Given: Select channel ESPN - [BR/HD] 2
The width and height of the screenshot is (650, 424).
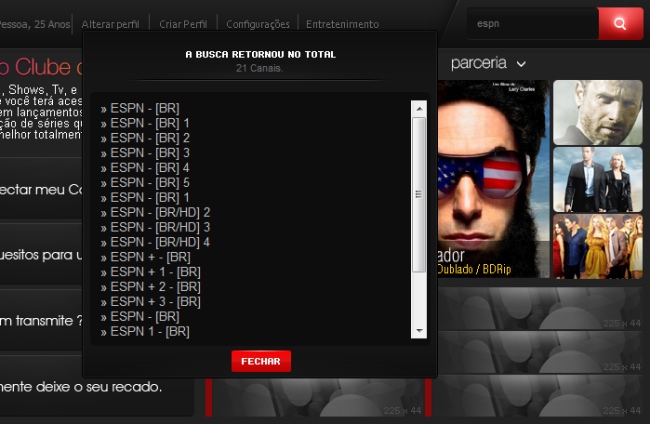Looking at the screenshot, I should click(x=155, y=213).
